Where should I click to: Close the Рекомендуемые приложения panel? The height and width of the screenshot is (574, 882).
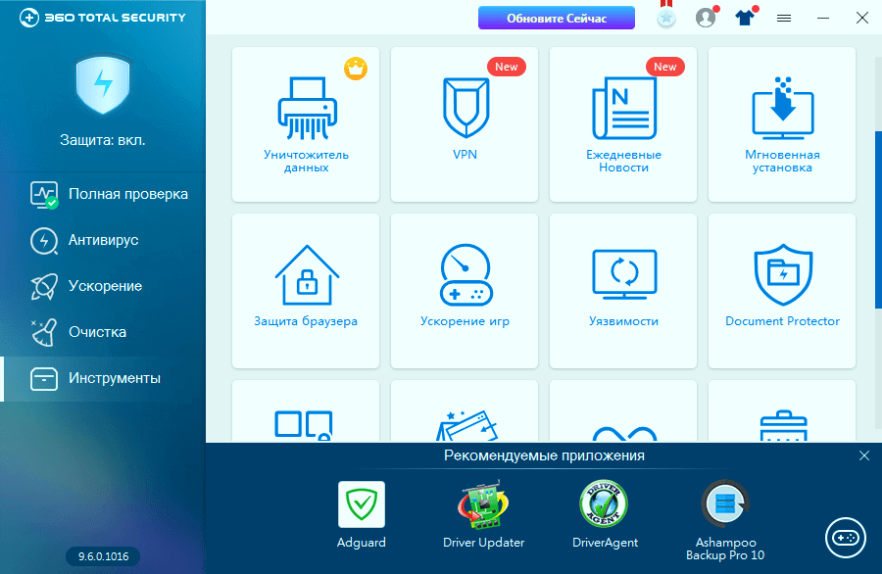(x=864, y=455)
